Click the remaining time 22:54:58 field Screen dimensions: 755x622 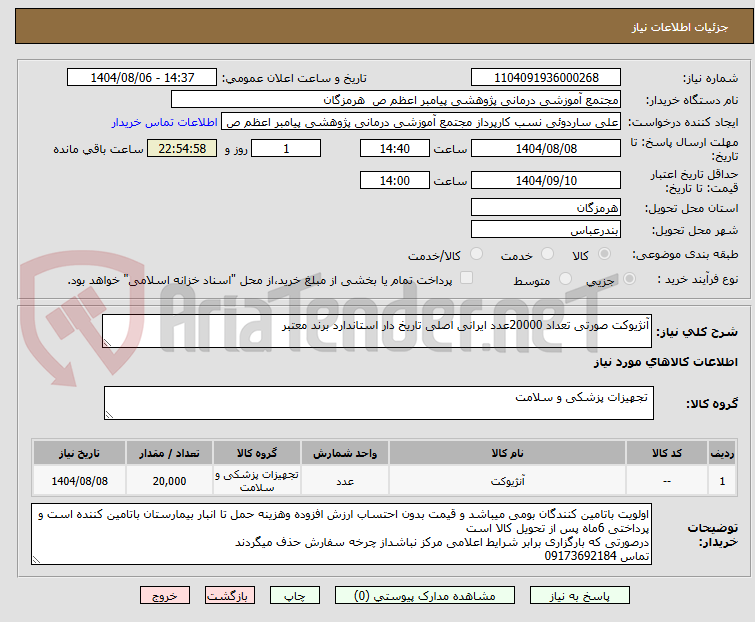(x=182, y=148)
